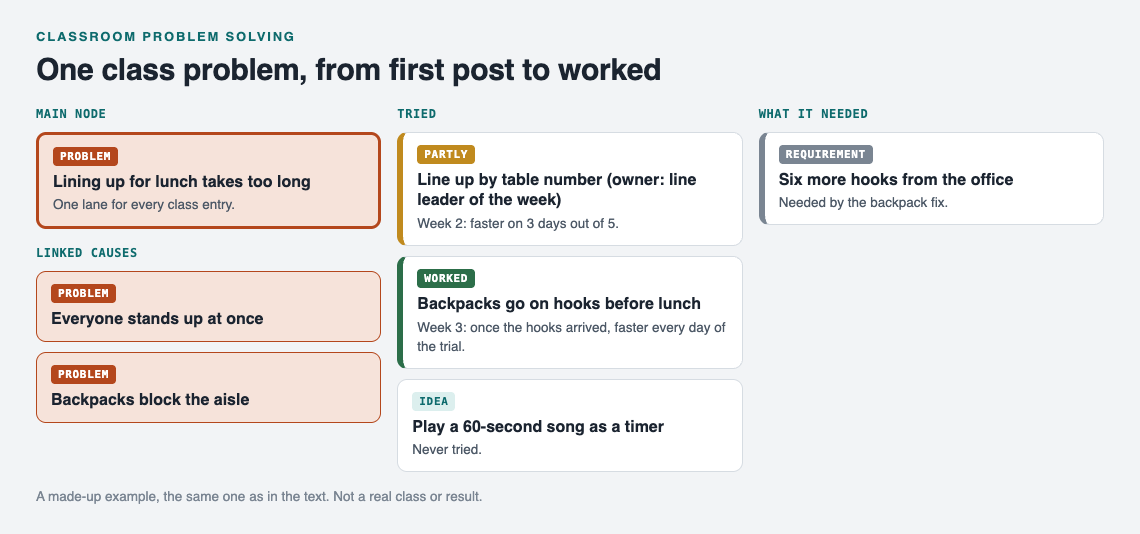Click the PROBLEM badge on the main node
This screenshot has height=534, width=1140.
[x=85, y=156]
